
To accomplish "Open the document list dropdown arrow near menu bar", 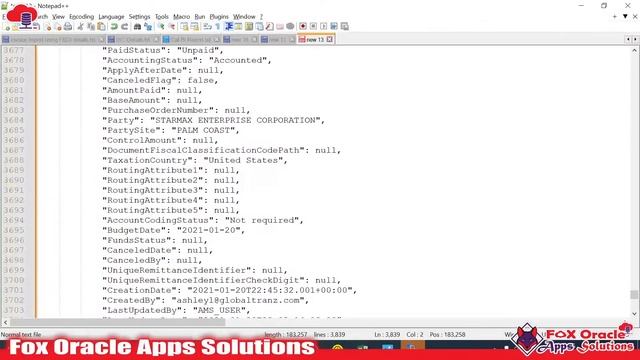I will coord(625,17).
